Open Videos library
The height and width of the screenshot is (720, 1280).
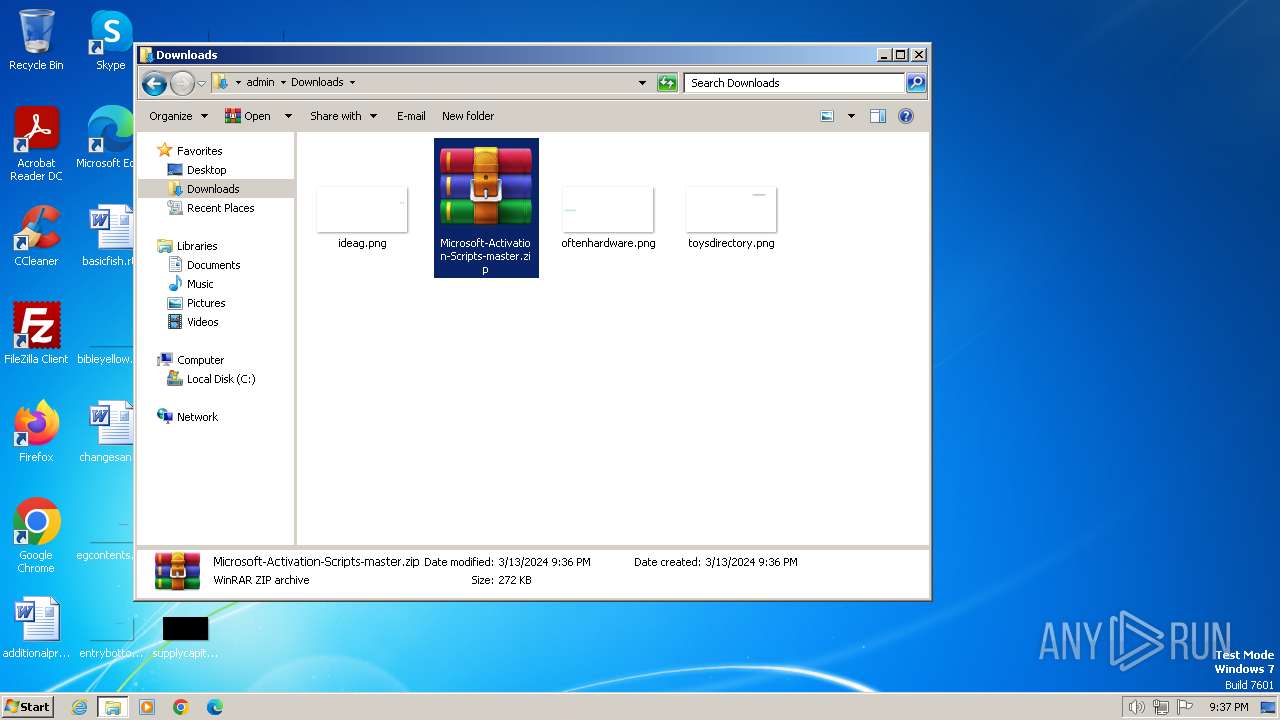tap(202, 322)
